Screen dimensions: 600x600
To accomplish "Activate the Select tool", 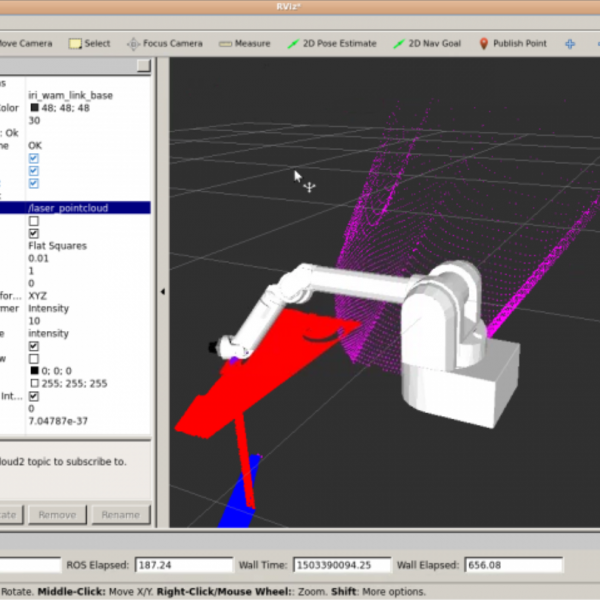I will coord(89,43).
